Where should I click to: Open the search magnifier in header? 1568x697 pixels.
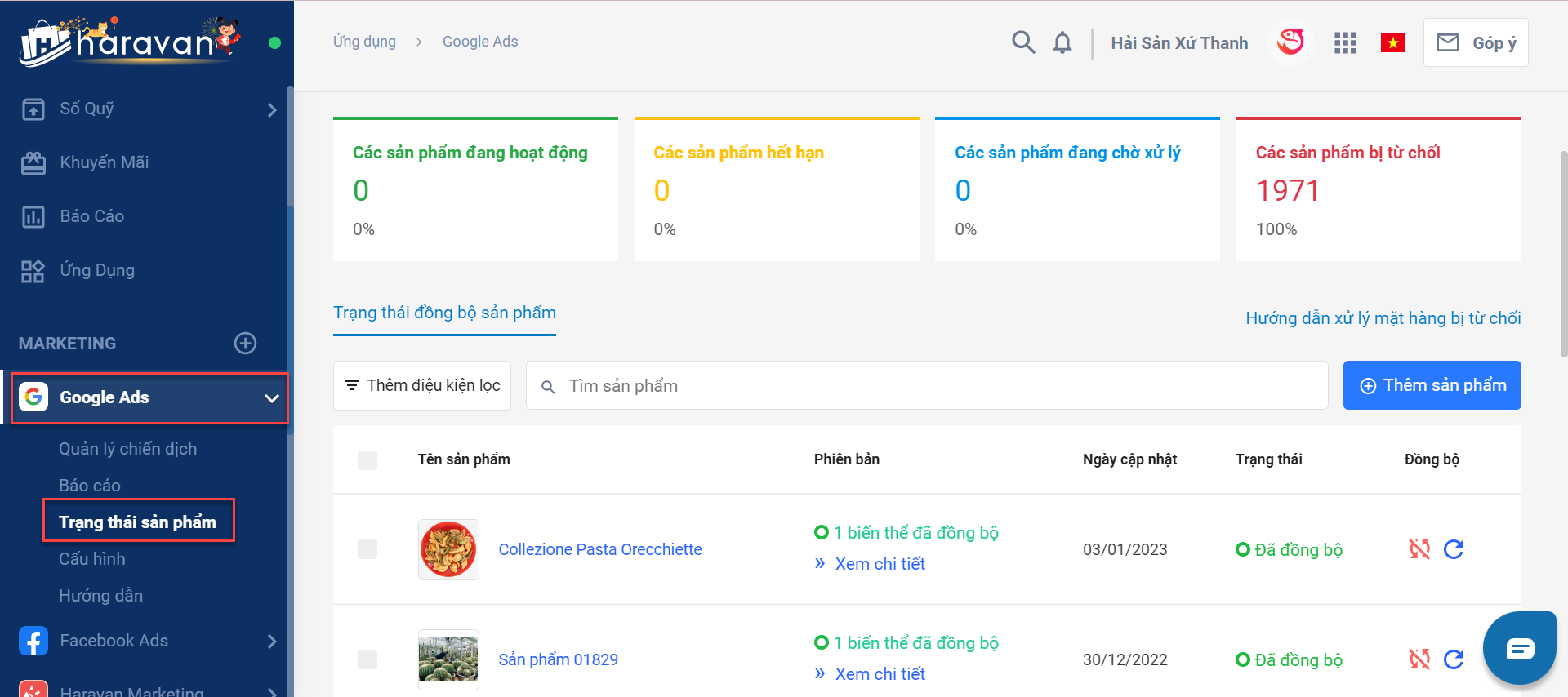[1022, 42]
